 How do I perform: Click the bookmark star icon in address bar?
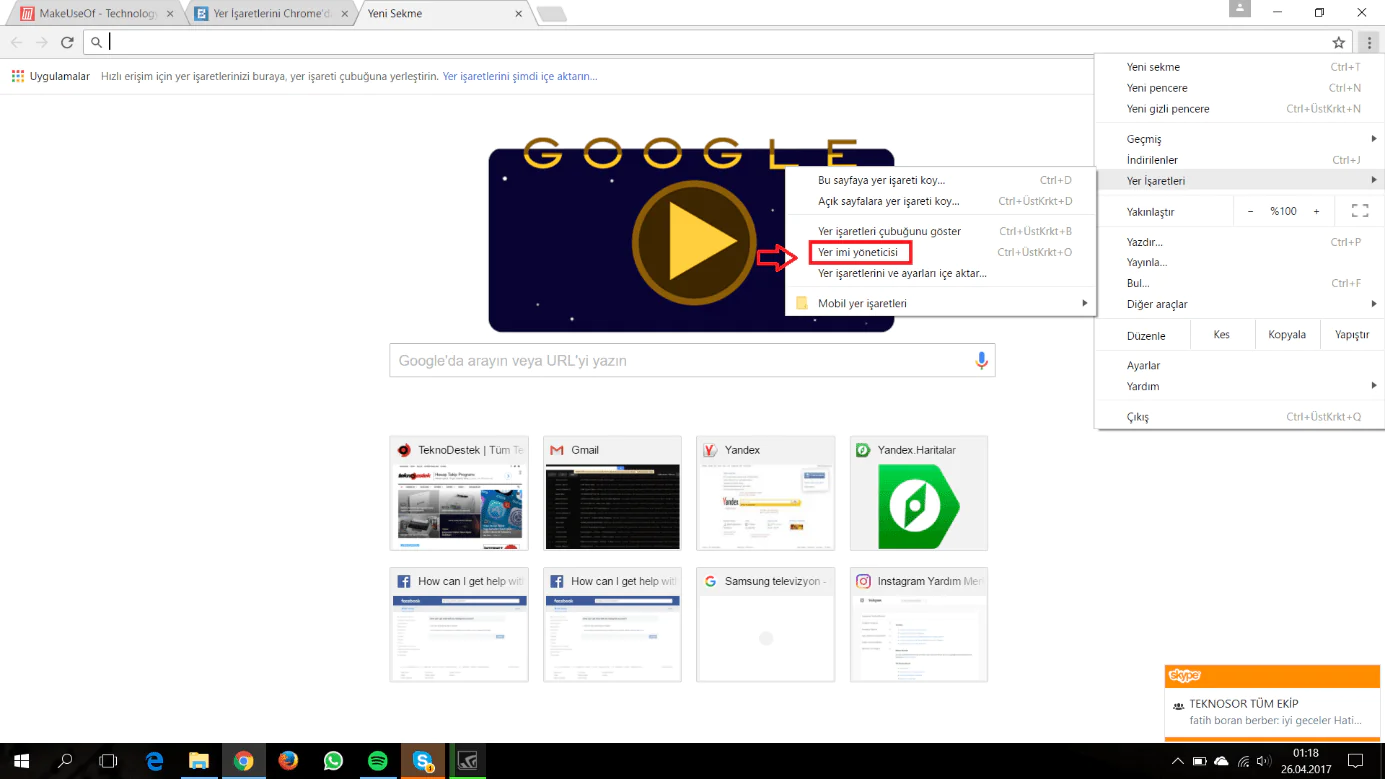pos(1338,42)
